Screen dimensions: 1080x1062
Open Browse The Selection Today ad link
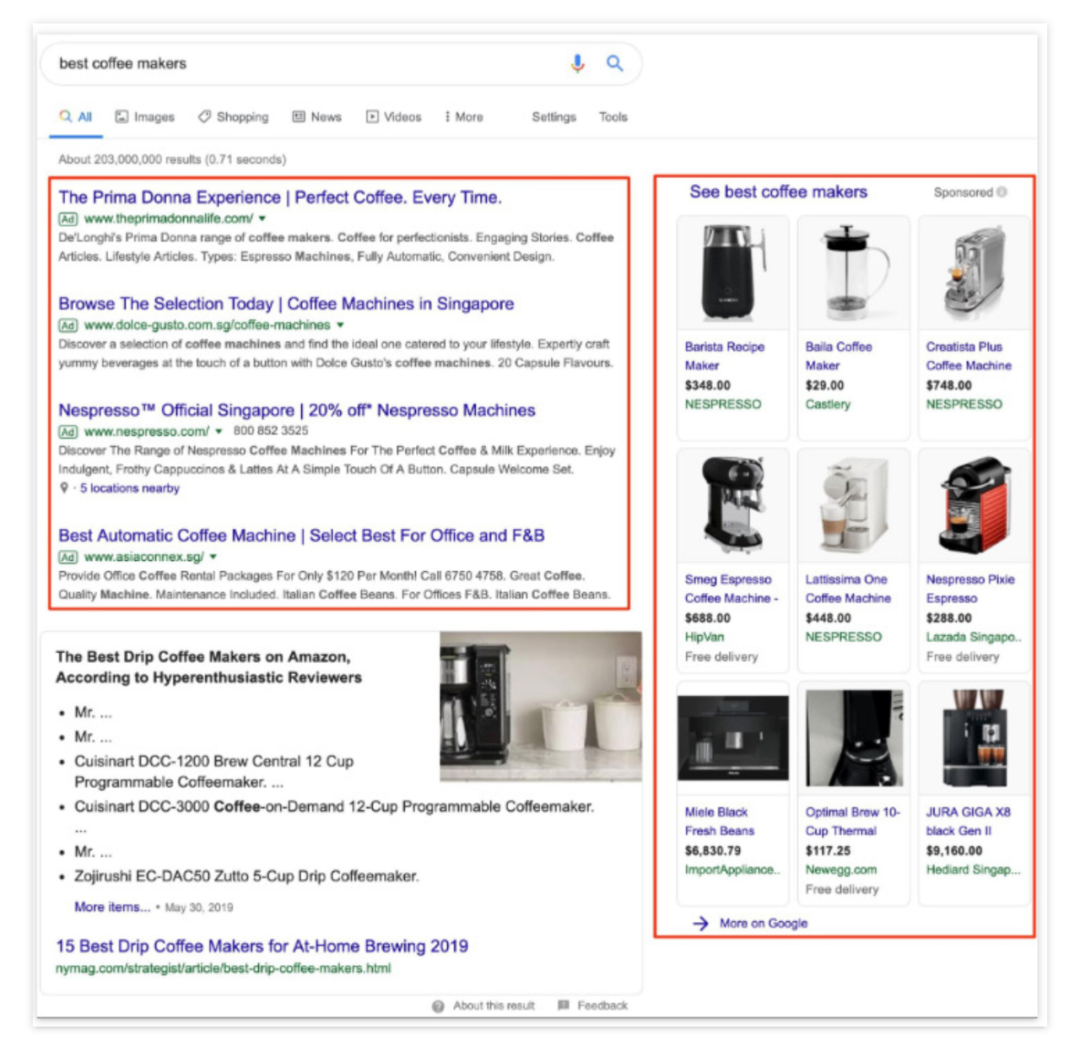coord(286,304)
